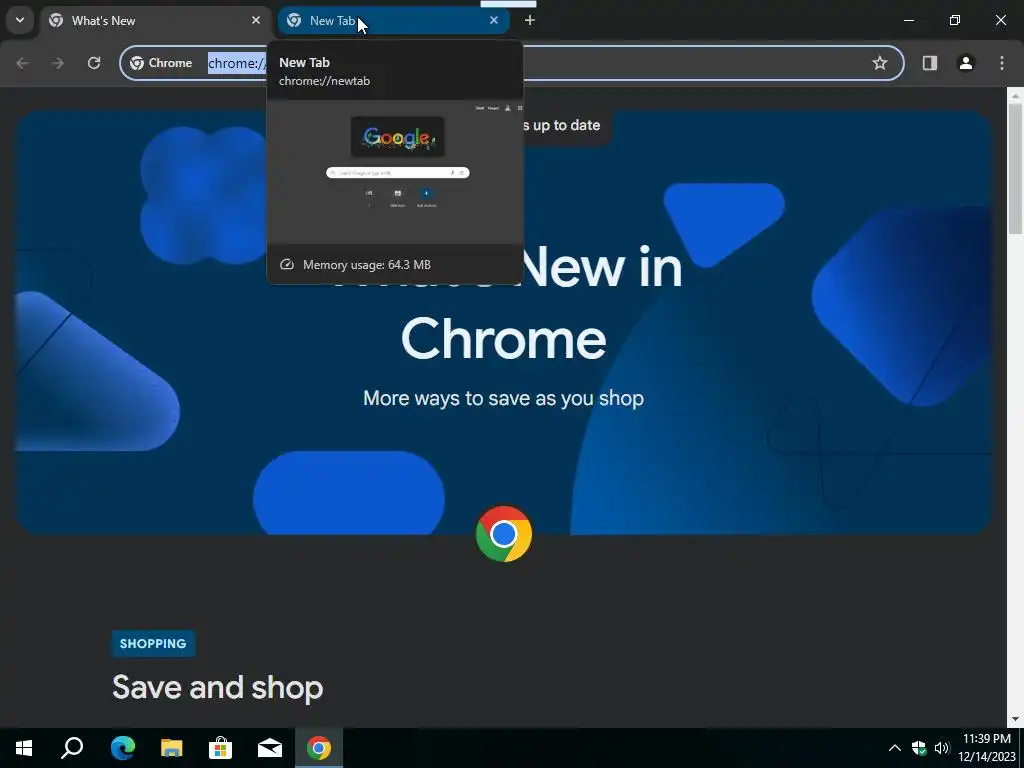Click the Memory usage 64.3 MB text
1024x768 pixels.
point(366,264)
